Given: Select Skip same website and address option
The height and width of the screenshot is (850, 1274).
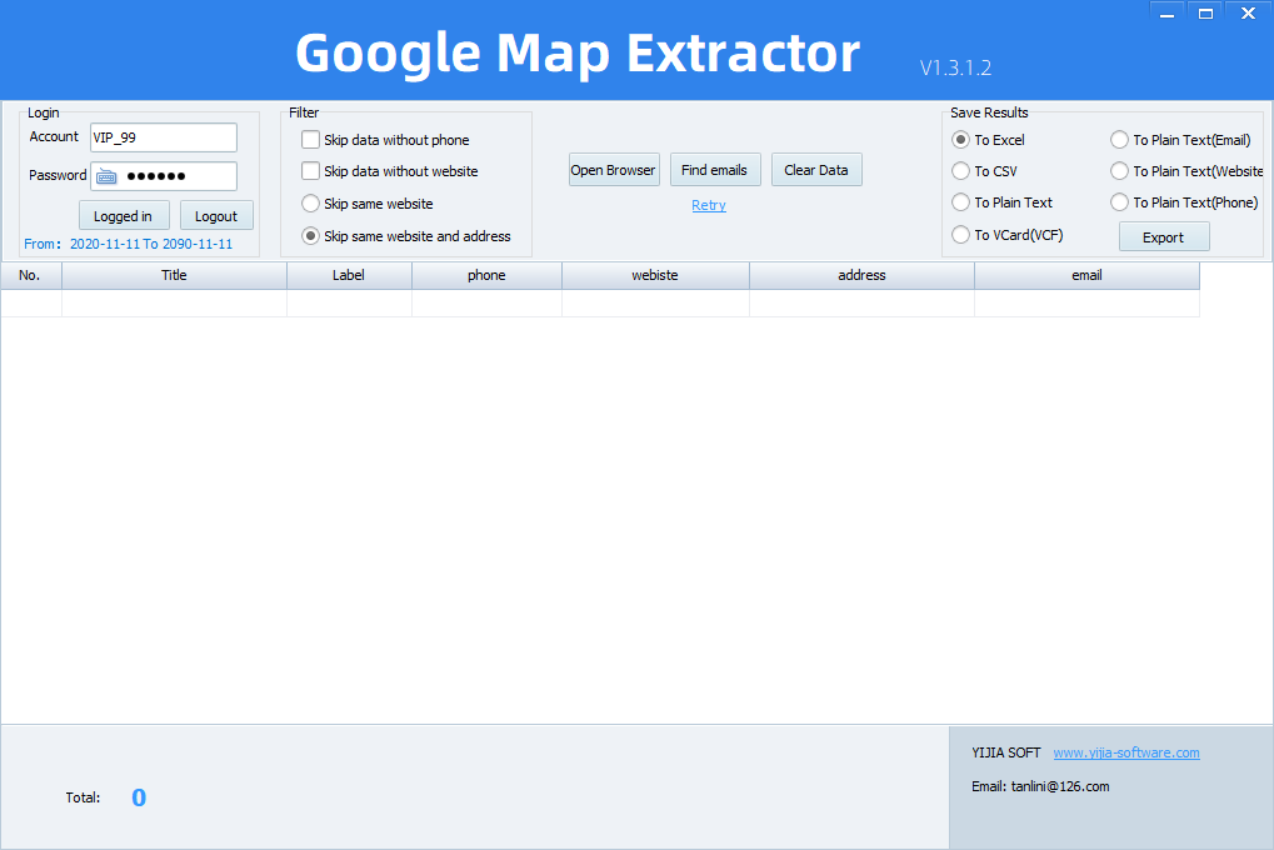Looking at the screenshot, I should coord(311,236).
